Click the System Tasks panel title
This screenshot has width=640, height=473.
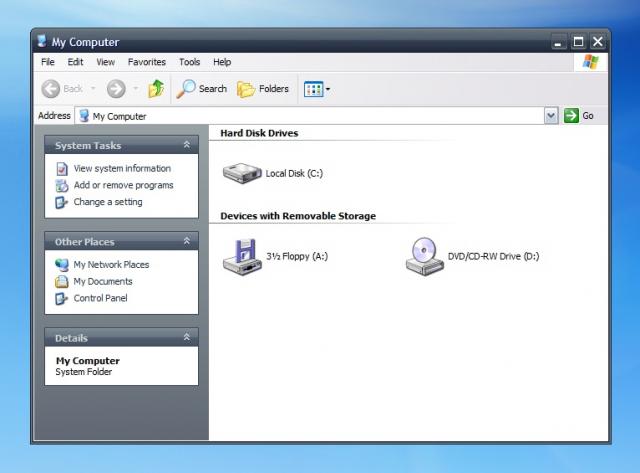(88, 146)
